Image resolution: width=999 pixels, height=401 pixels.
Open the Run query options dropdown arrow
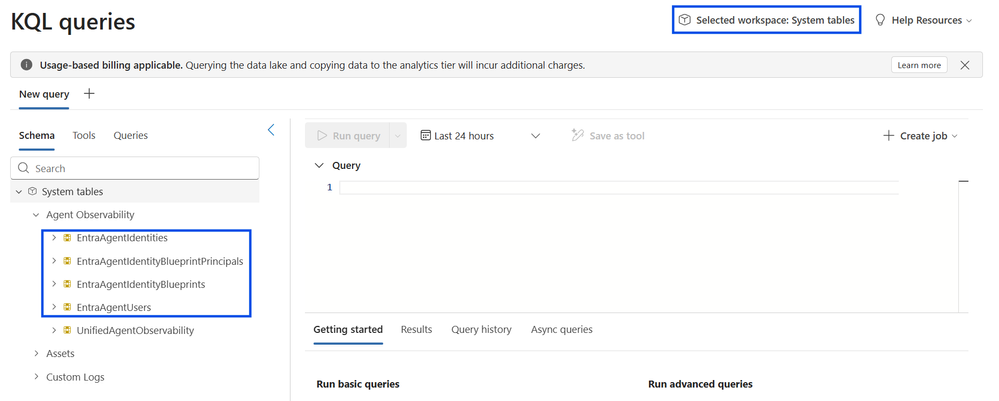(398, 135)
